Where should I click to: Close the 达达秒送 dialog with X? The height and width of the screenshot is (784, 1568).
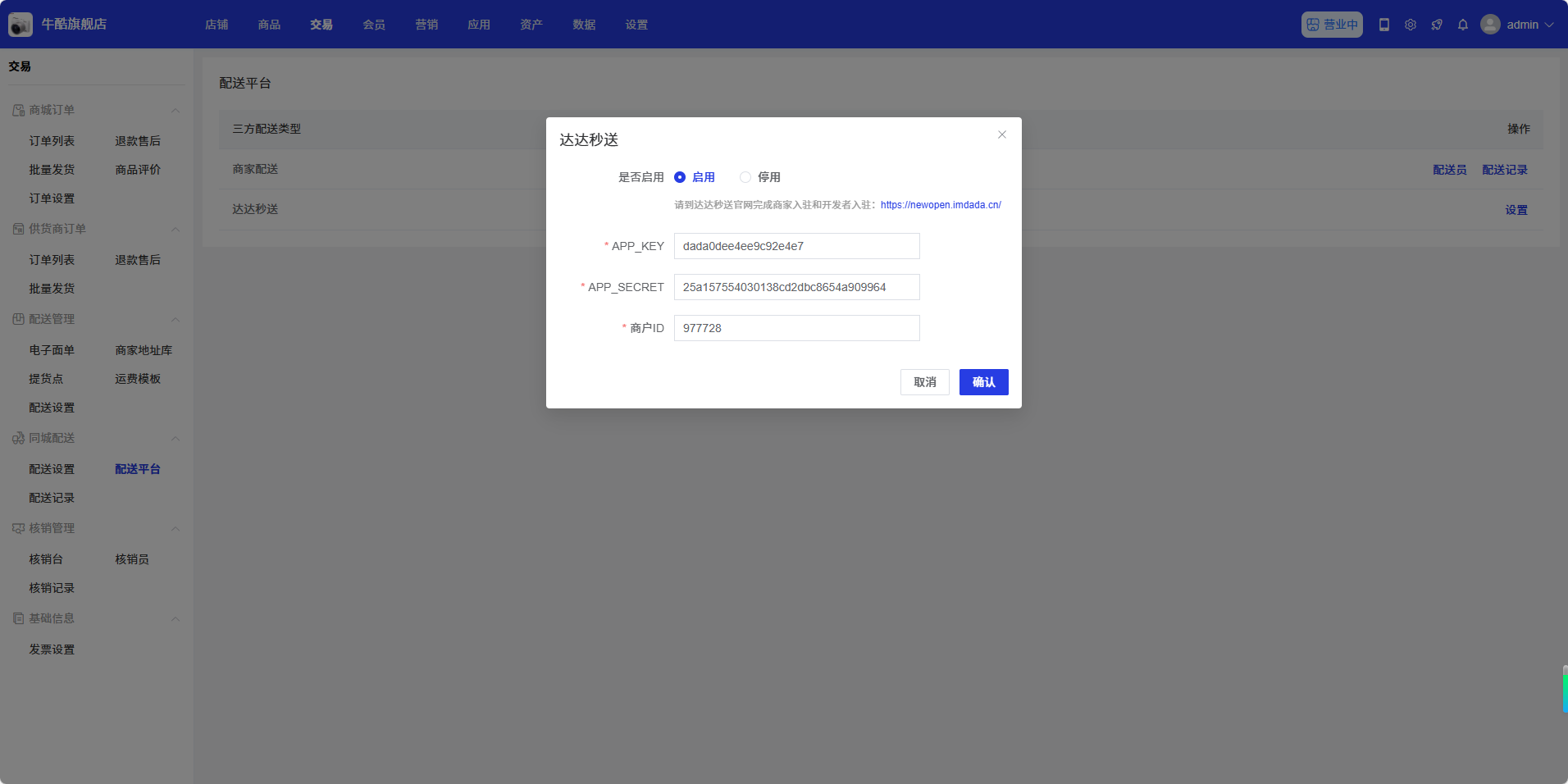[x=1002, y=134]
